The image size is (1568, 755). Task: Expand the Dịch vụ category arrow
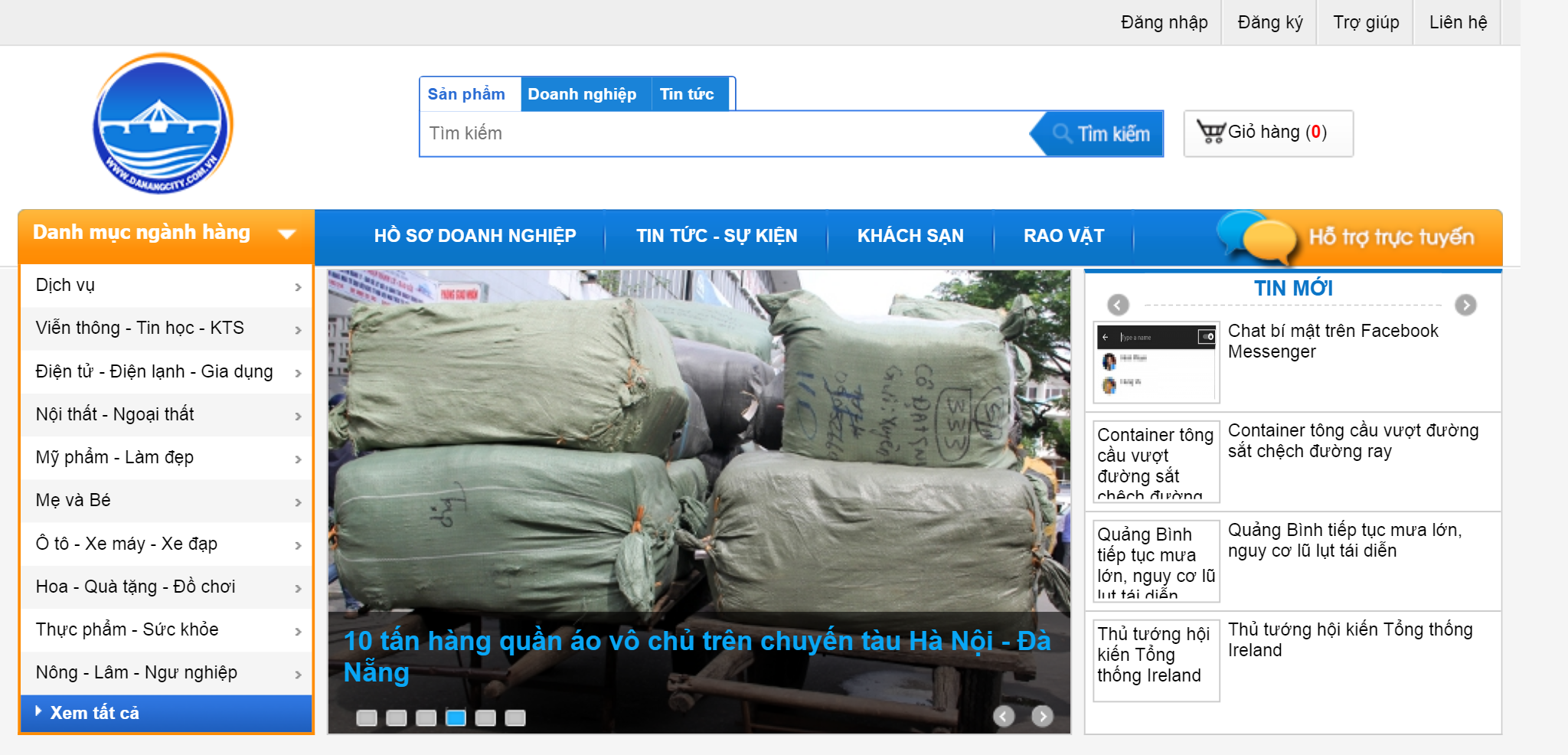tap(299, 287)
